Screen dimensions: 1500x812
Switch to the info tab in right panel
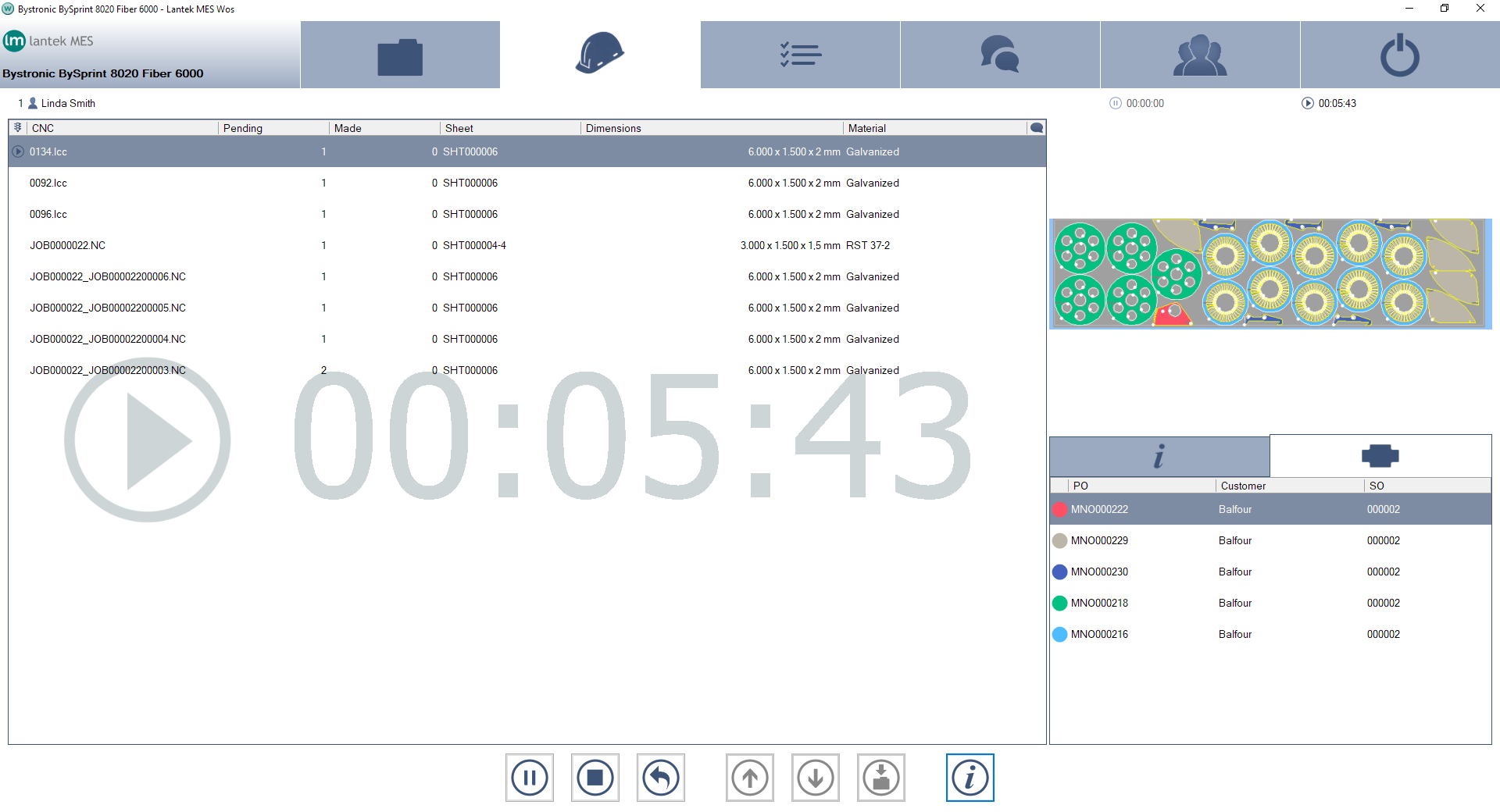click(1159, 457)
